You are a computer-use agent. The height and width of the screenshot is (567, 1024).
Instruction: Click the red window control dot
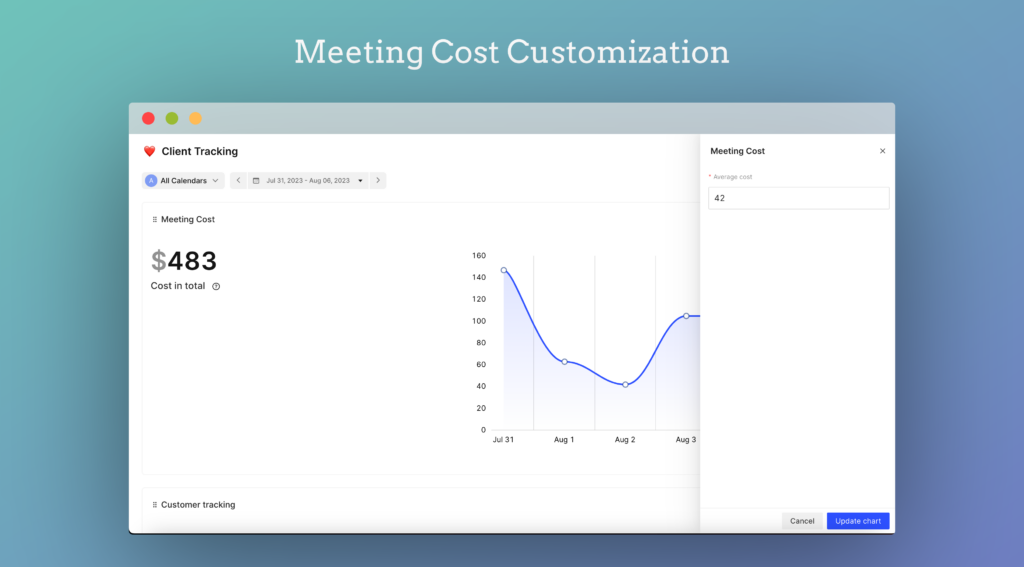click(x=148, y=118)
